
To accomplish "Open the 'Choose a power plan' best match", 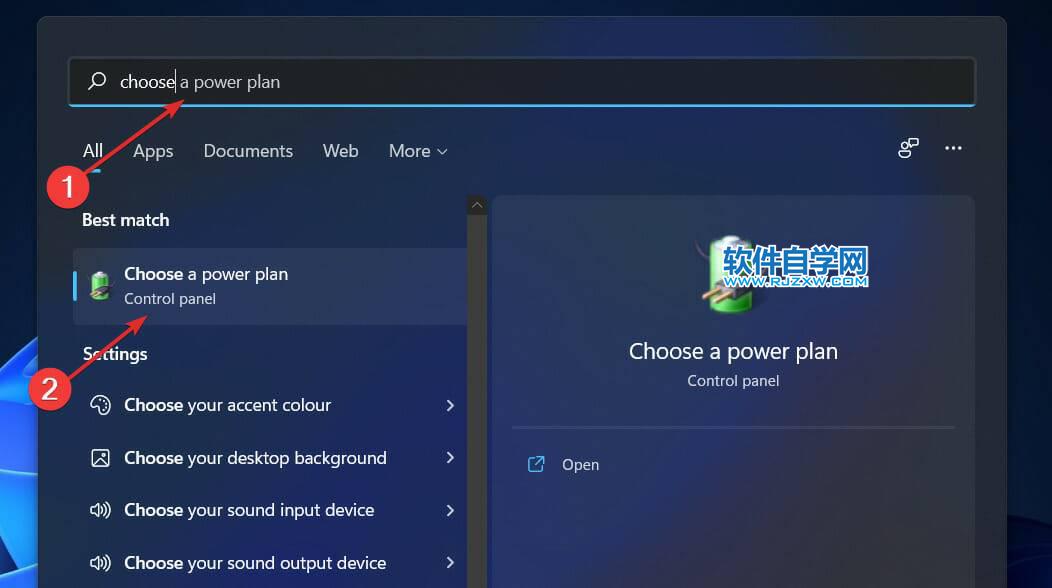I will coord(270,286).
